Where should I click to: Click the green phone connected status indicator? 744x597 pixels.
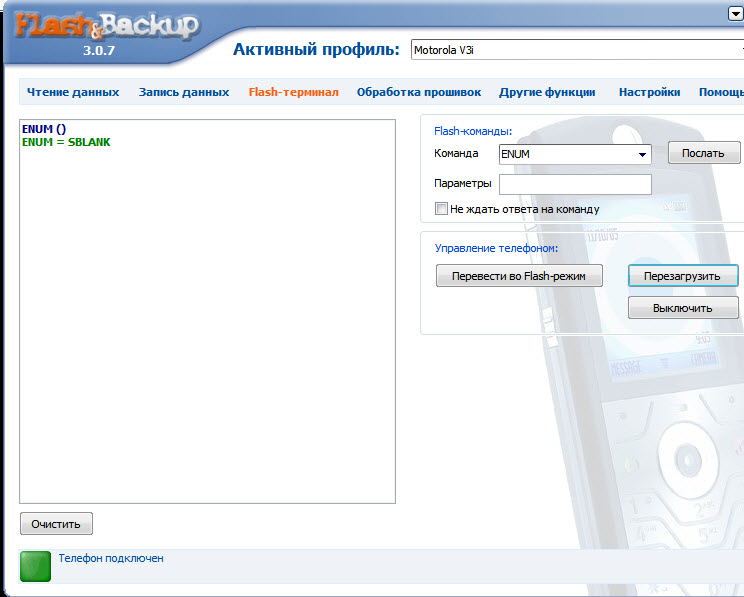point(36,566)
